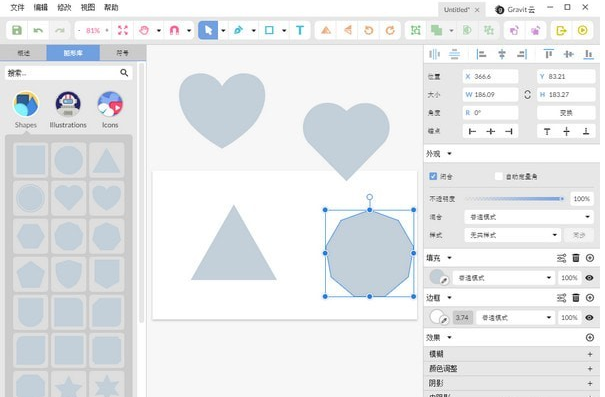
Task: Open the fill color swatch
Action: coord(438,277)
